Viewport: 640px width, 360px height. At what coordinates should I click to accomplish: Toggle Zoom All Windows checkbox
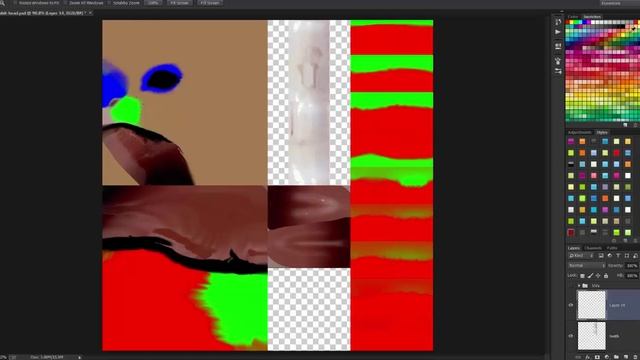(66, 3)
